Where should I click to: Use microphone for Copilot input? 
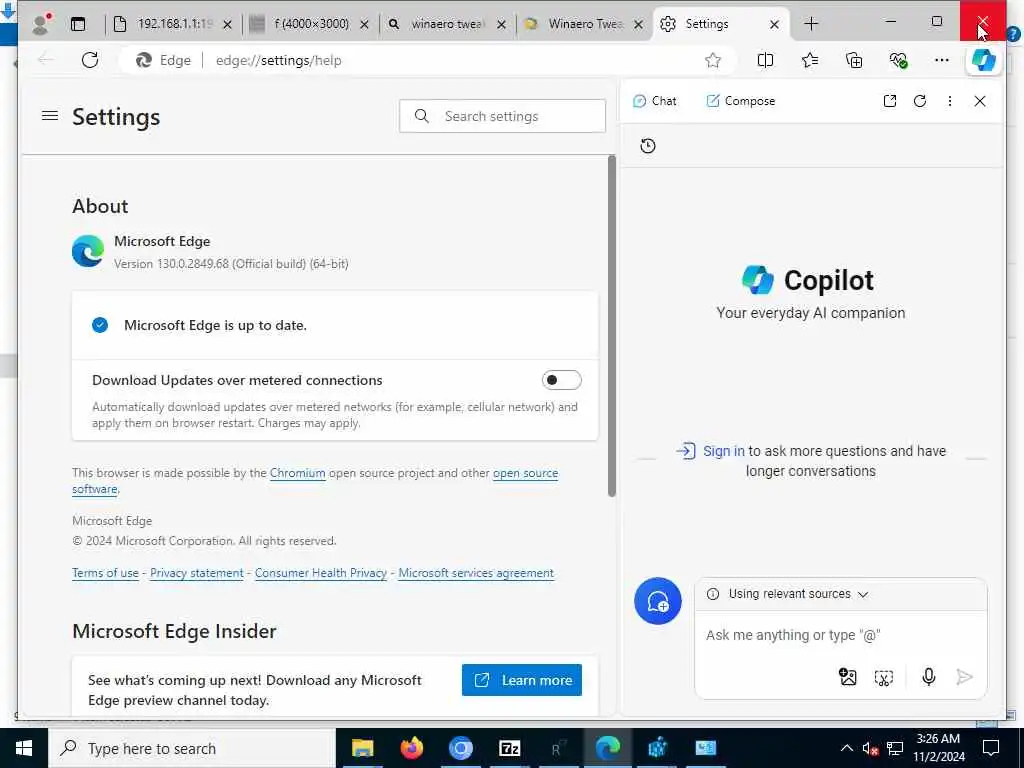929,677
